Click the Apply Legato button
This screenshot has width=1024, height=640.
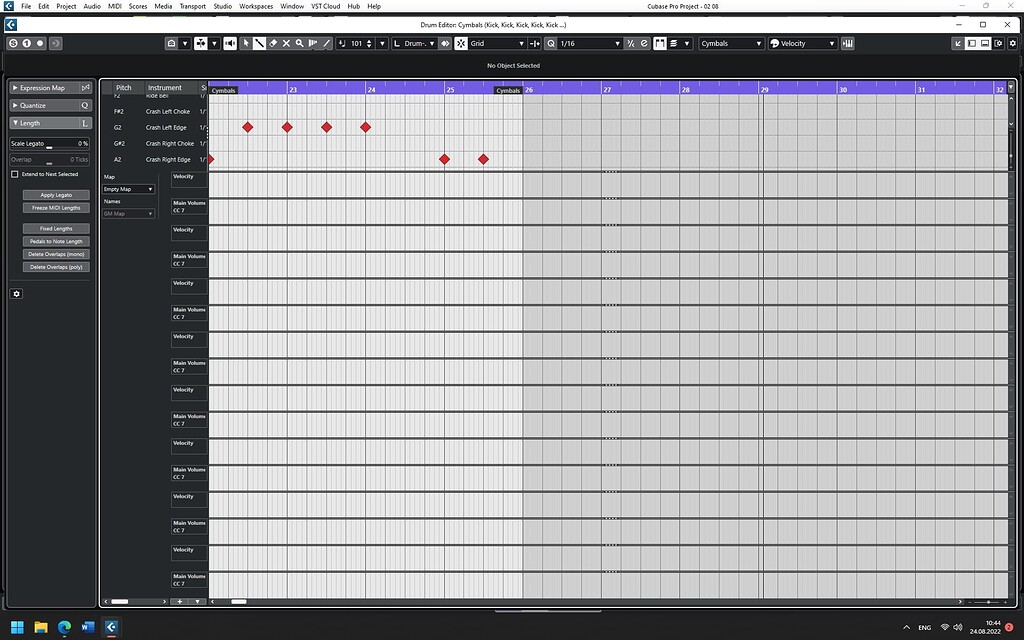coord(55,194)
